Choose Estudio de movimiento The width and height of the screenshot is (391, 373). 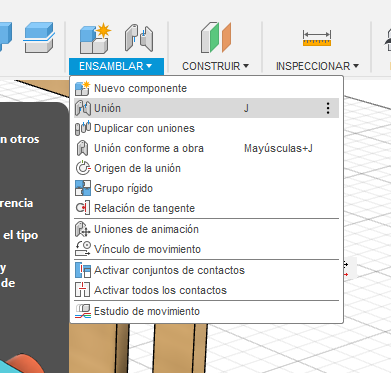pos(206,311)
